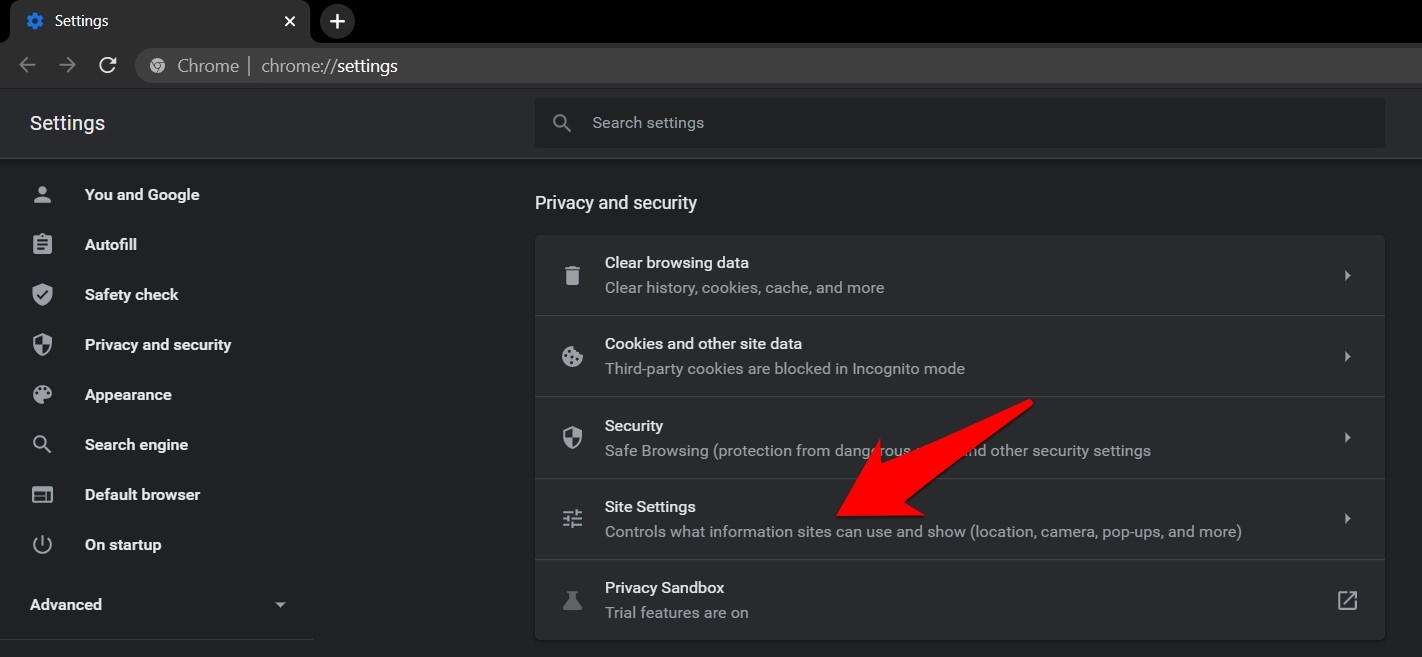This screenshot has width=1422, height=657.
Task: Open Cookies and other site data arrow
Action: tap(1347, 356)
